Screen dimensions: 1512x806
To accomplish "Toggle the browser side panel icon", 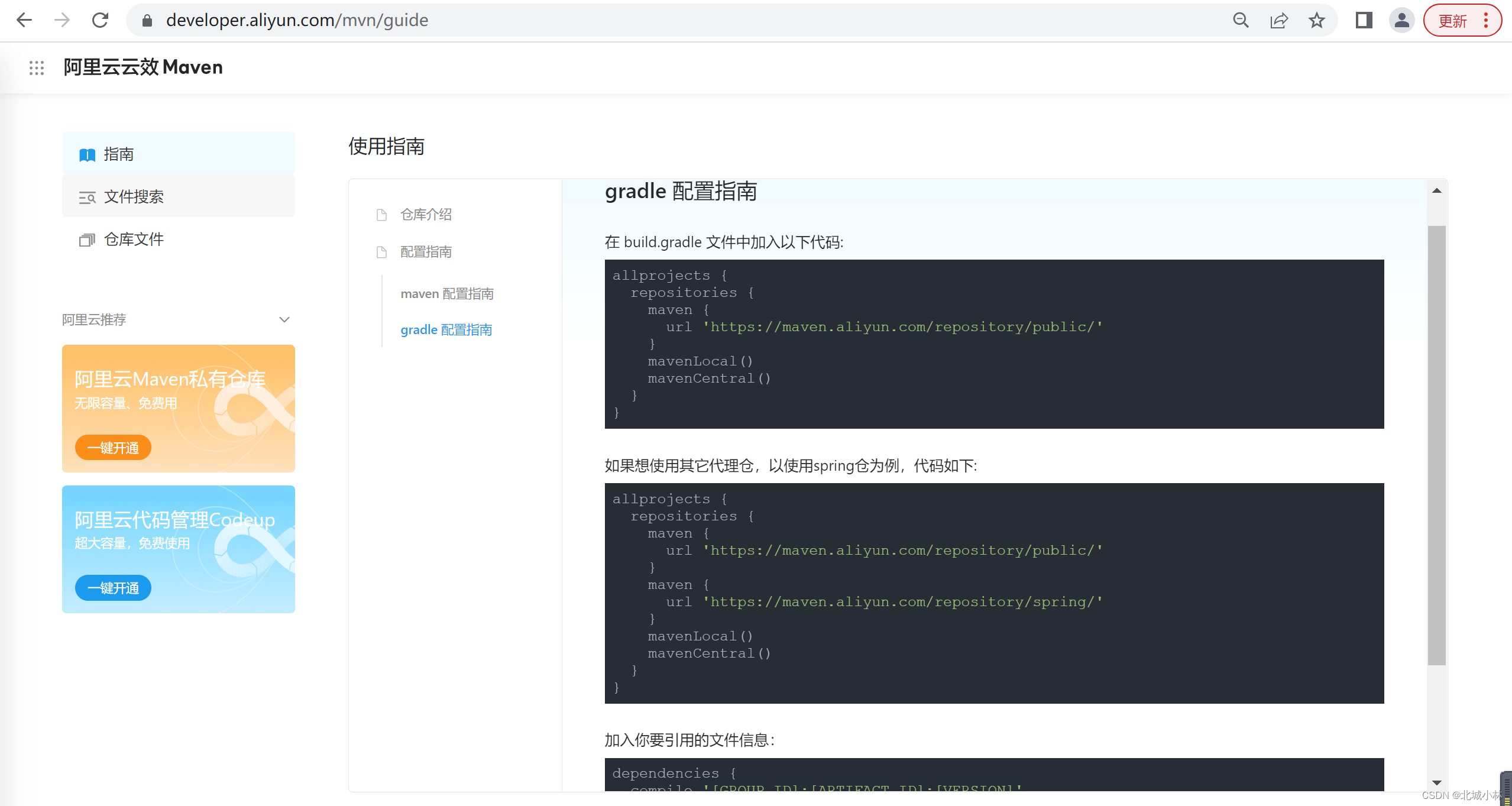I will point(1364,20).
